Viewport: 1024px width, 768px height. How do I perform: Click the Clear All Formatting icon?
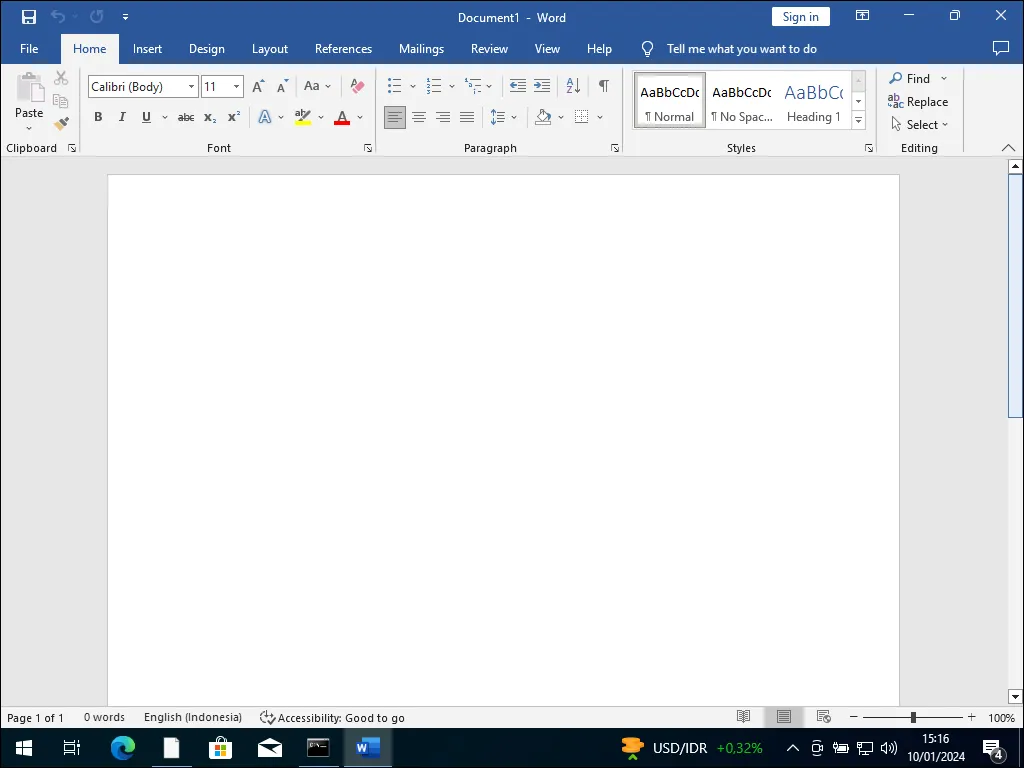[x=357, y=87]
